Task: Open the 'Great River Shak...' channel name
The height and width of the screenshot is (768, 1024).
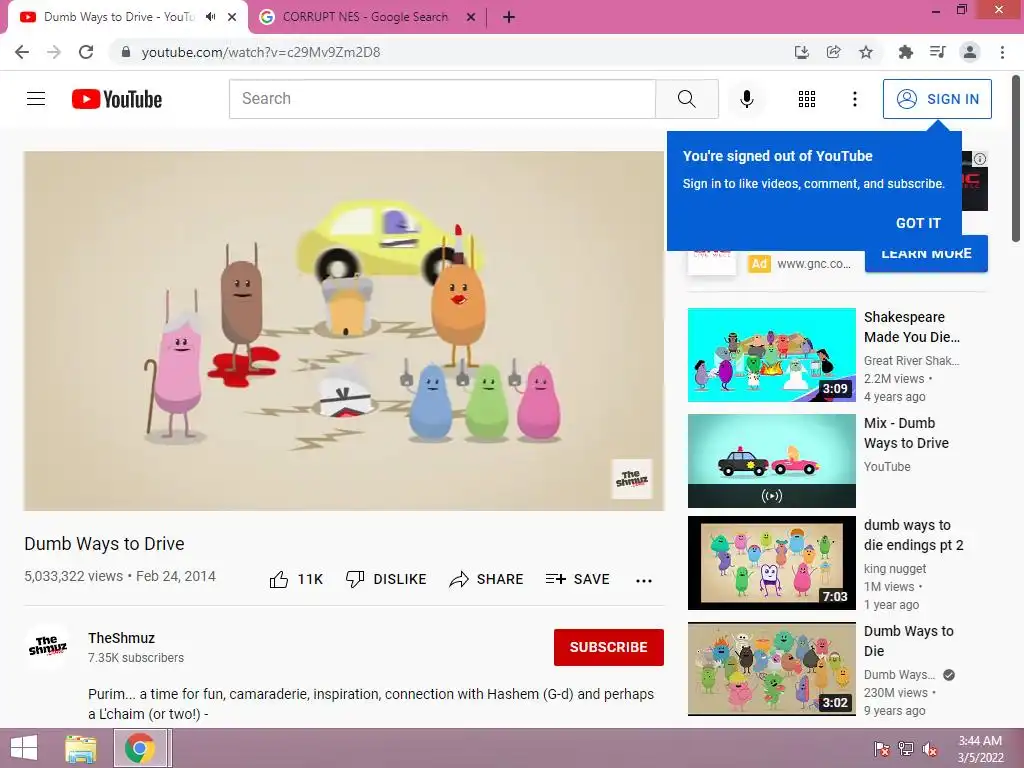Action: (911, 360)
